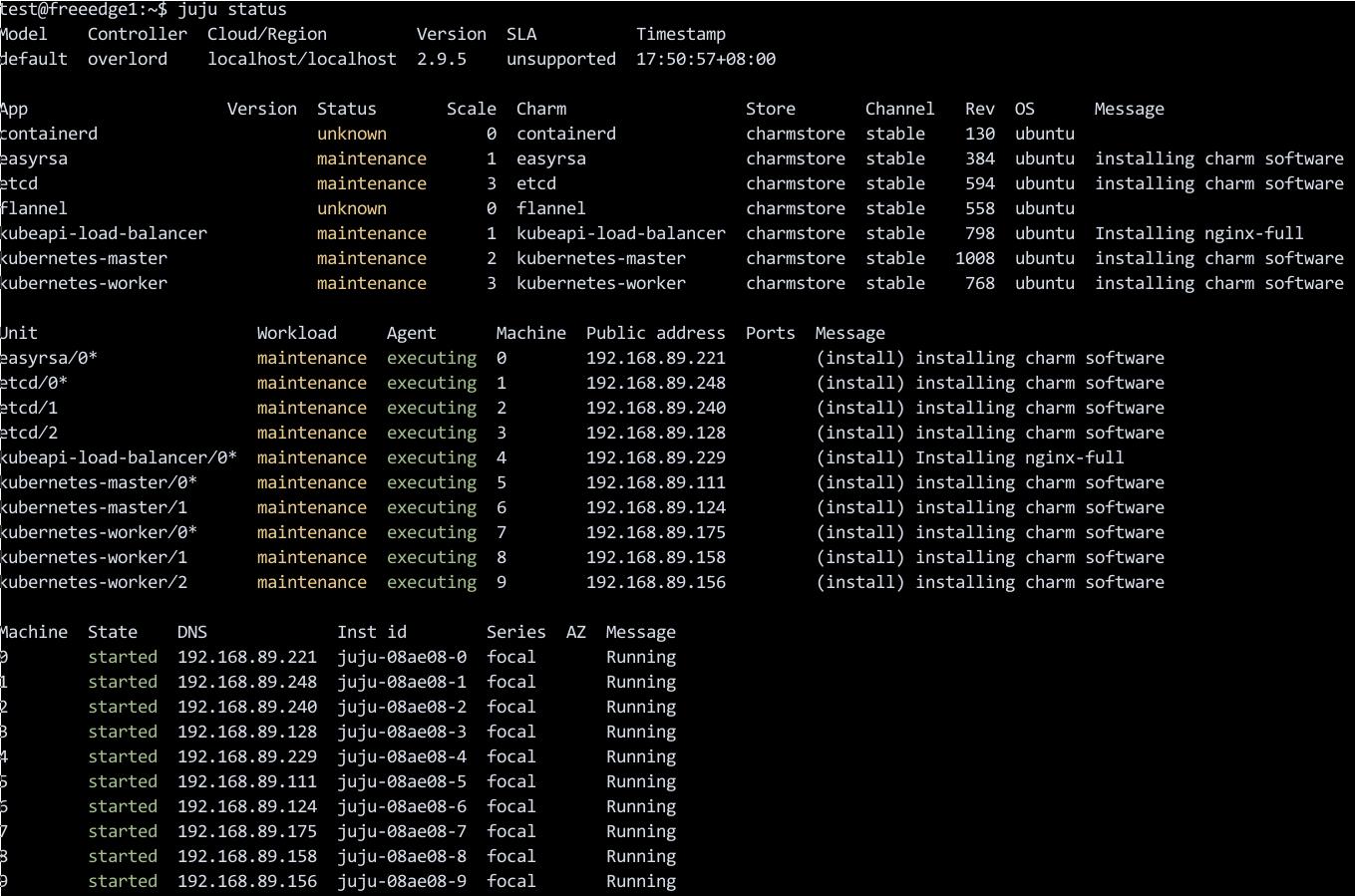The width and height of the screenshot is (1355, 896).
Task: Select public address '192.168.89.221' in Unit table
Action: 656,358
